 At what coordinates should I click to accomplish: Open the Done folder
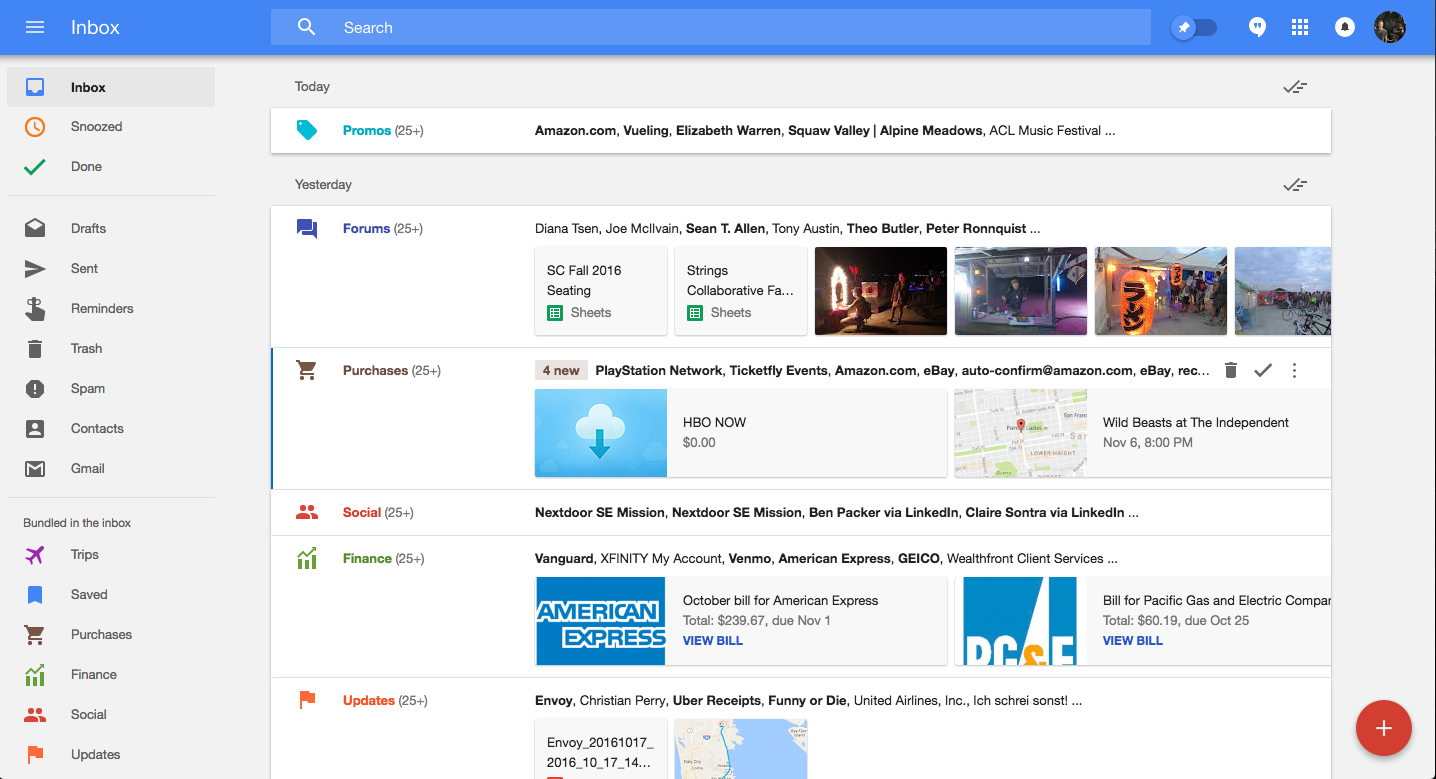tap(111, 167)
